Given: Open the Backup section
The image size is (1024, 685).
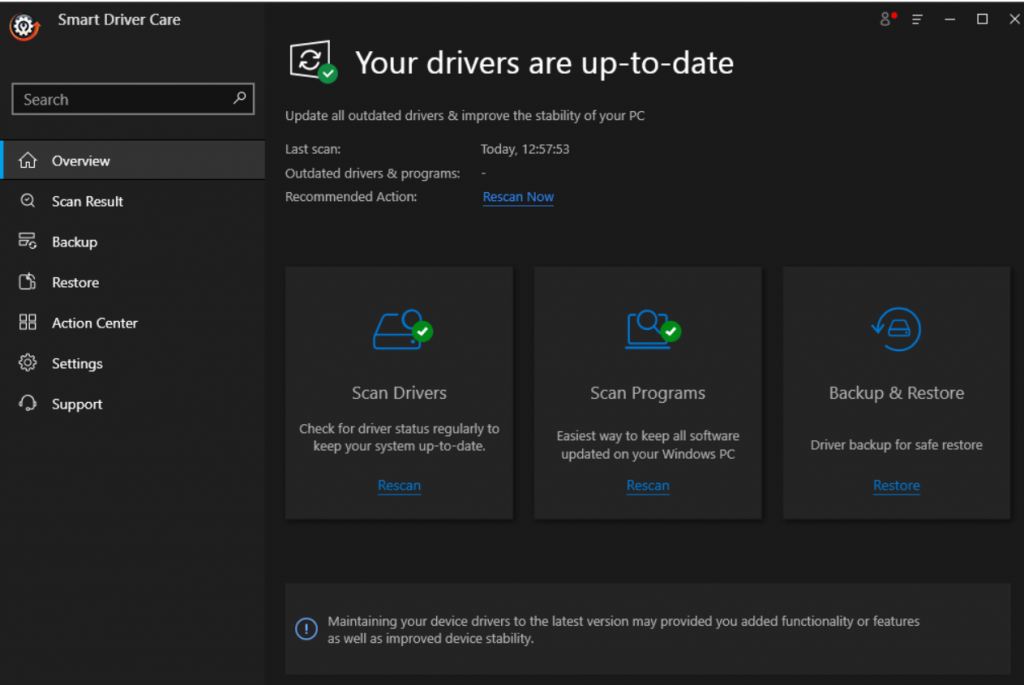Looking at the screenshot, I should [133, 241].
